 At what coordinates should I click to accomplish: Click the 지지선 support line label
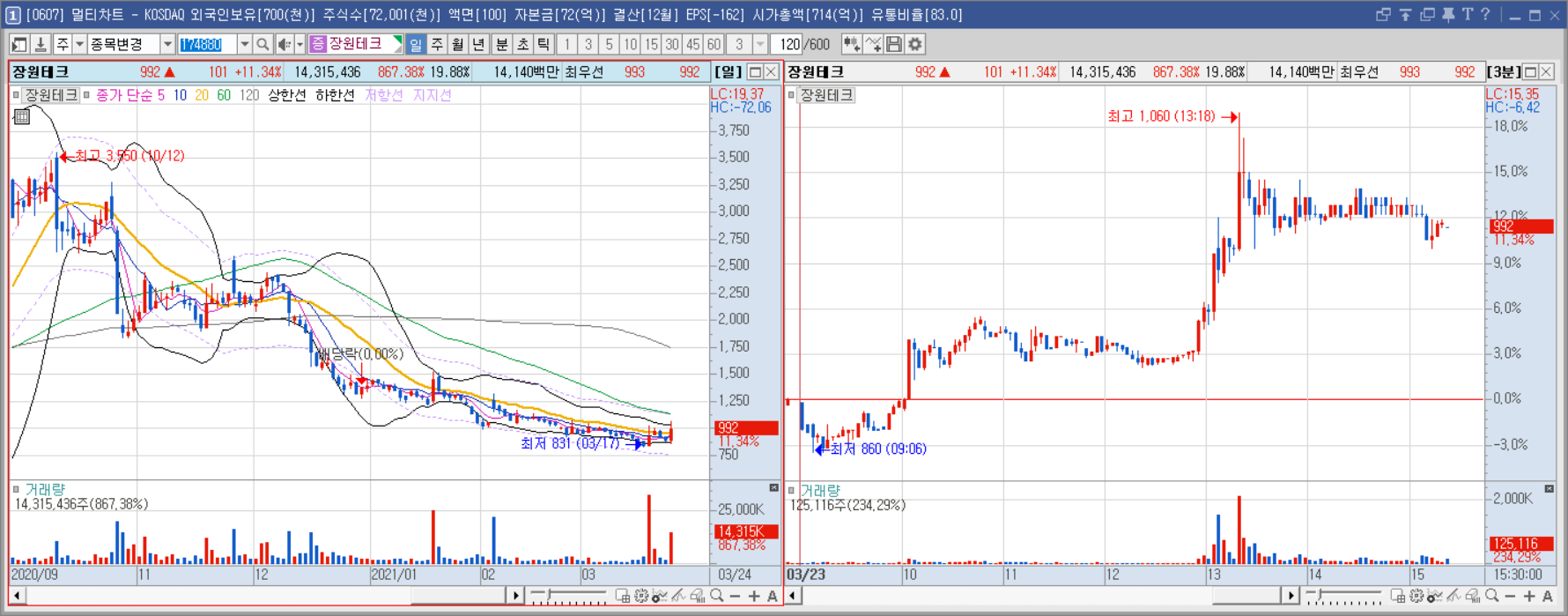[433, 95]
